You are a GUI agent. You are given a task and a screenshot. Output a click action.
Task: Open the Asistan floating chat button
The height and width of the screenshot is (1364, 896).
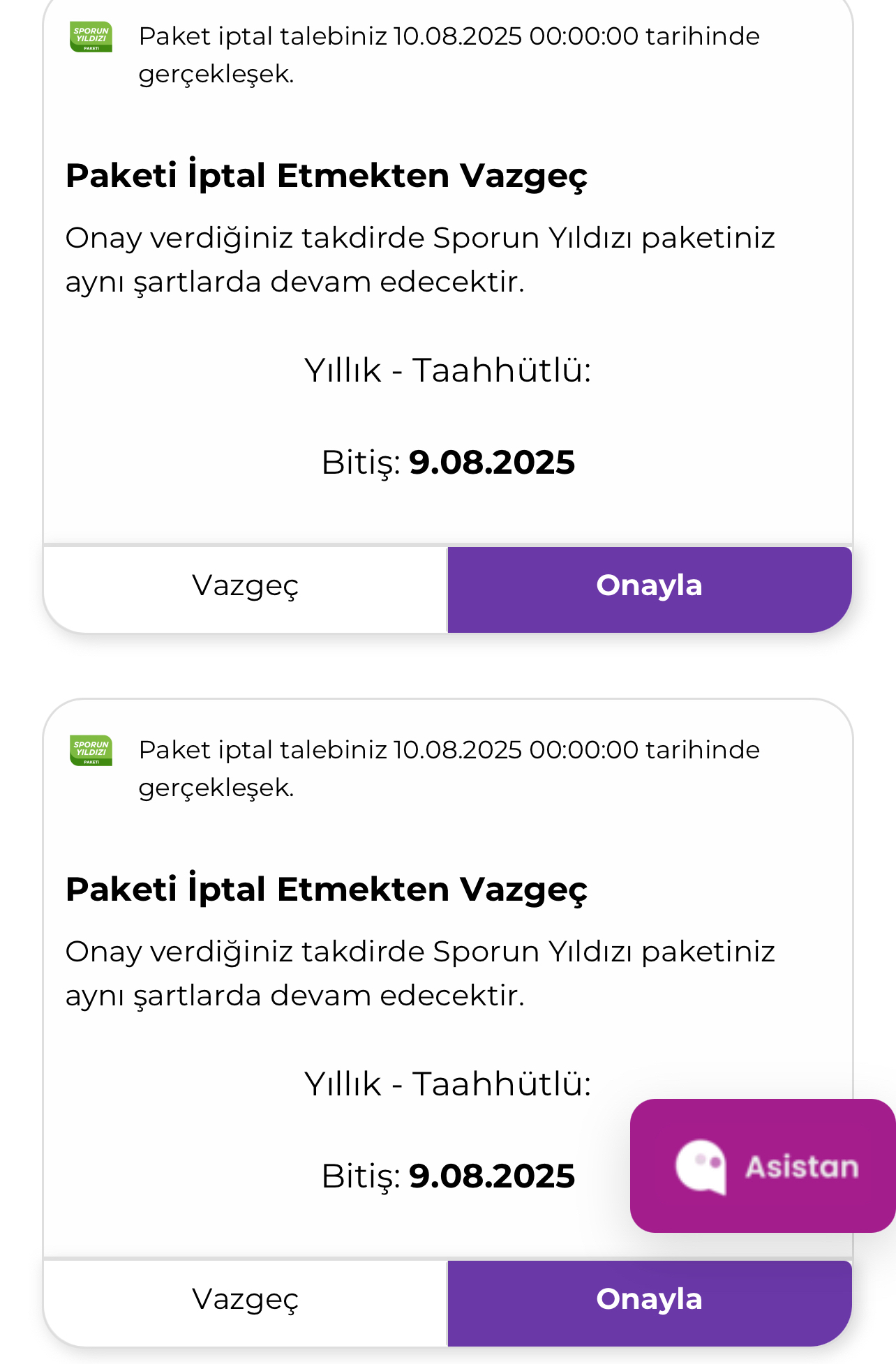click(763, 1166)
